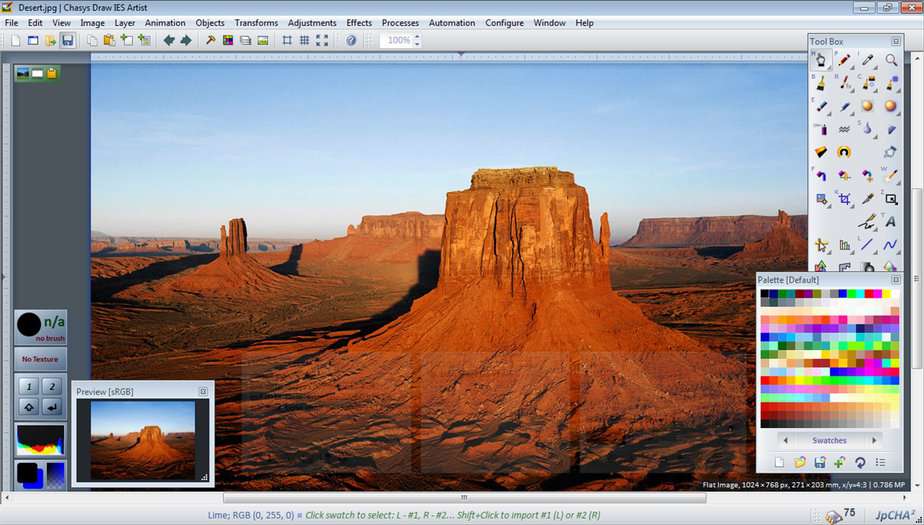The height and width of the screenshot is (525, 924).
Task: Reset palette using circular arrow icon
Action: (x=860, y=463)
